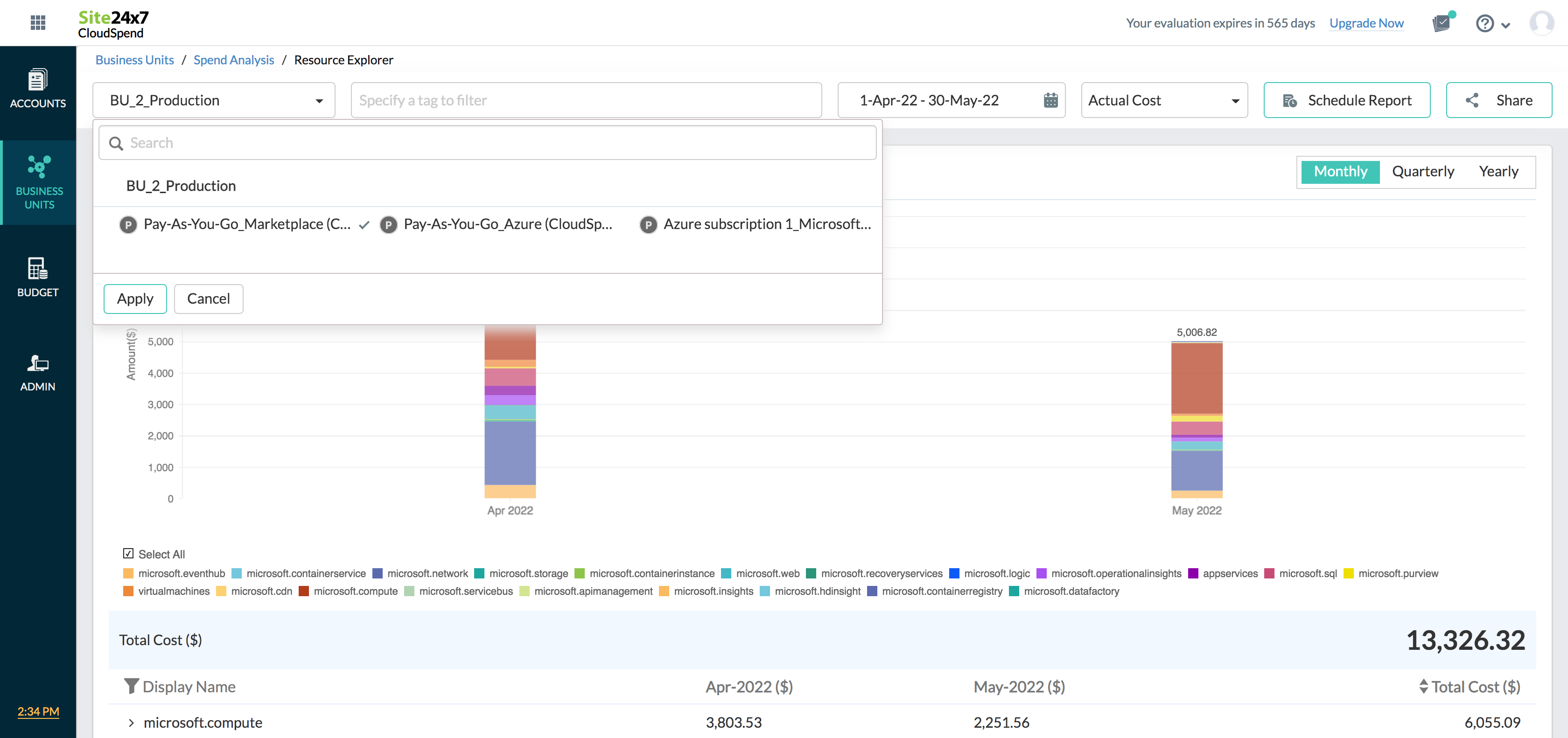Viewport: 1568px width, 738px height.
Task: Click the Display Name filter funnel icon
Action: tap(131, 686)
